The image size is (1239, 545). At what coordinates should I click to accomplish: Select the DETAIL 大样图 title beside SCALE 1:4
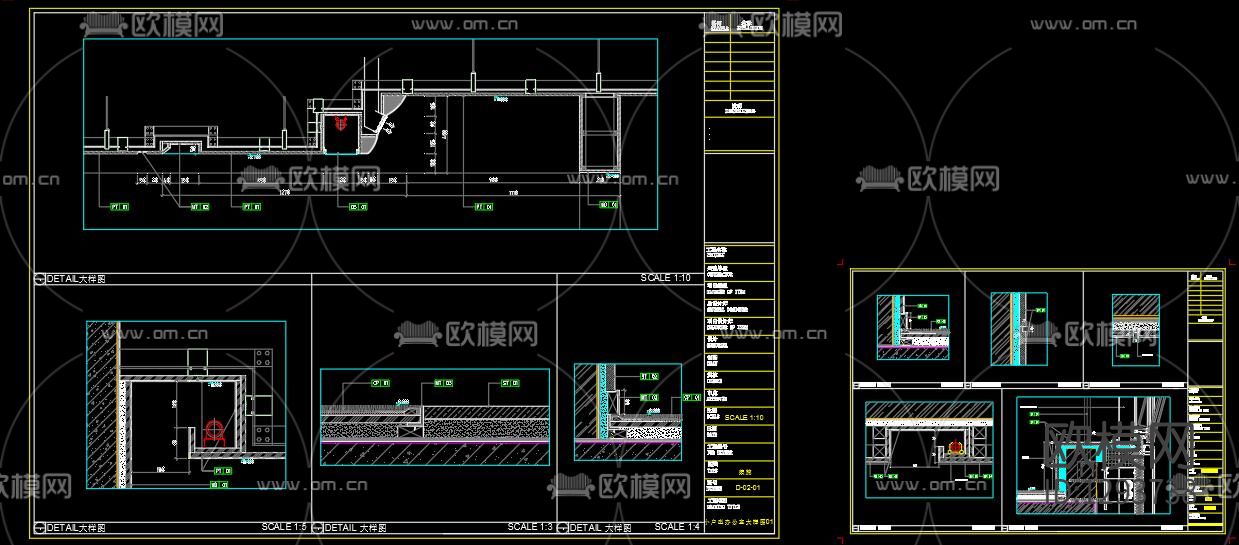[x=601, y=528]
